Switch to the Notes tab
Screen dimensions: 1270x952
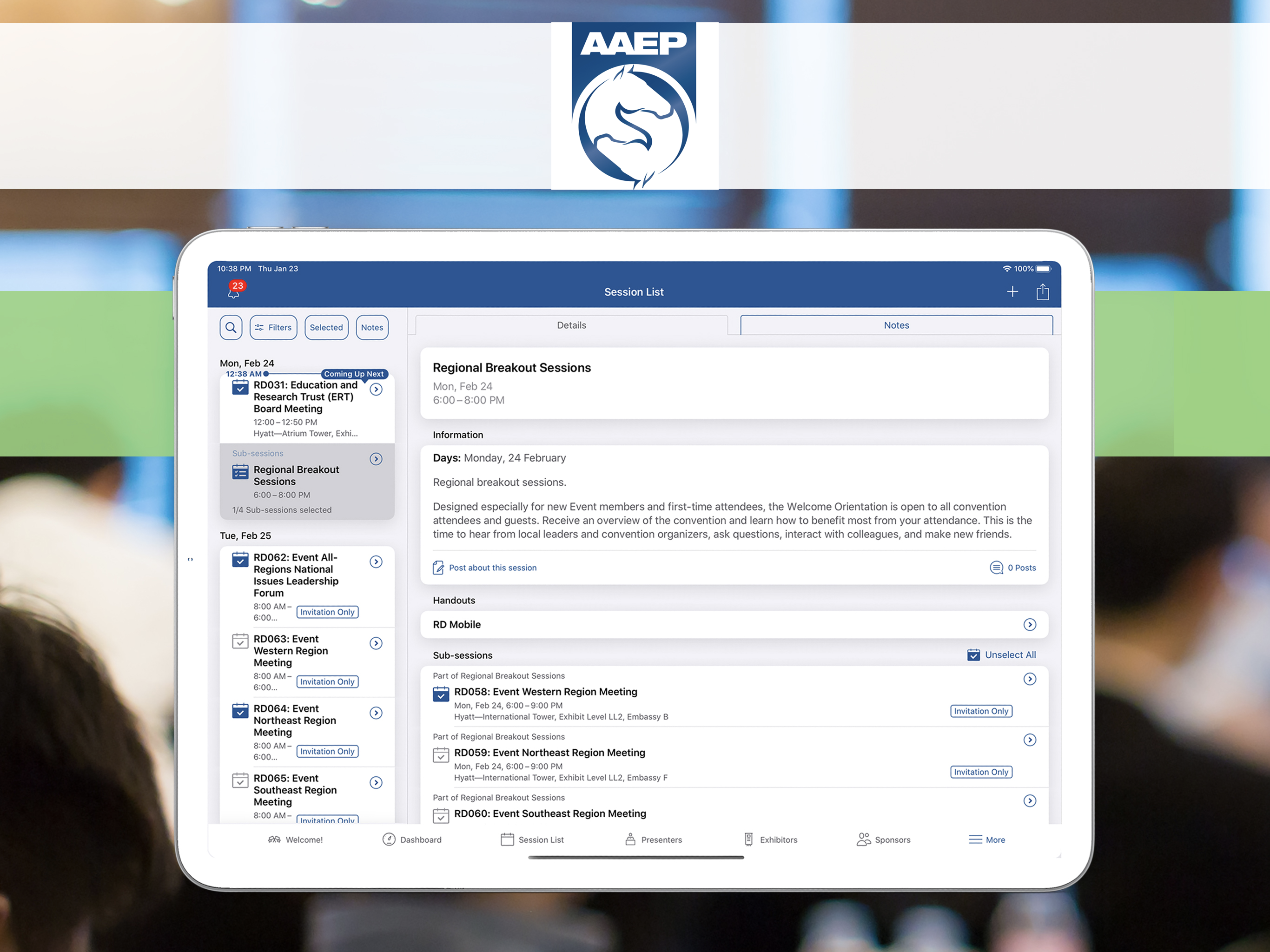click(896, 325)
